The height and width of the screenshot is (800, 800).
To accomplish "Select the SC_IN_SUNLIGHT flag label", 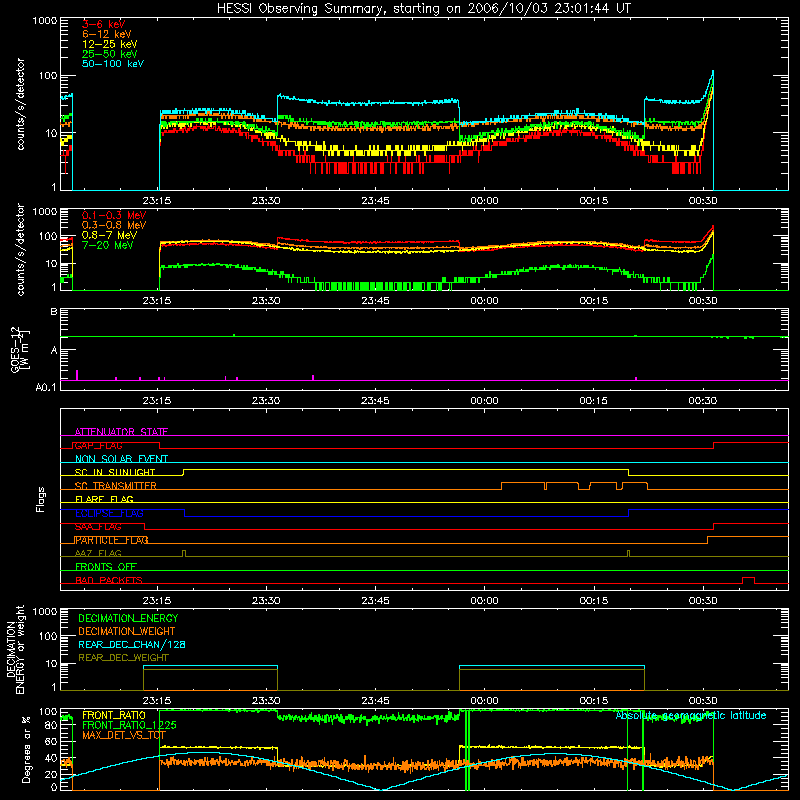I will [115, 472].
